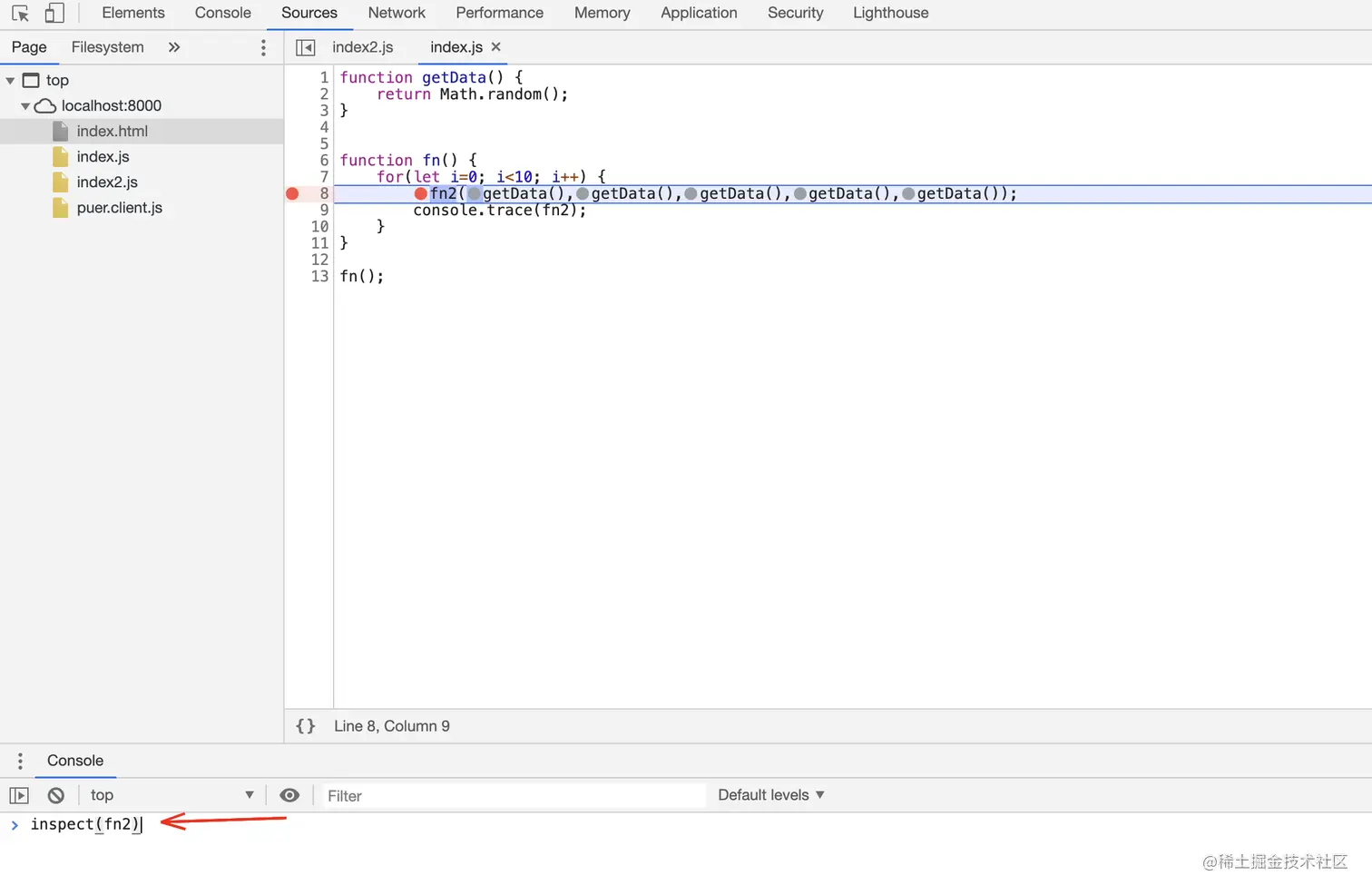Open the Default levels dropdown
1372x895 pixels.
pos(771,795)
